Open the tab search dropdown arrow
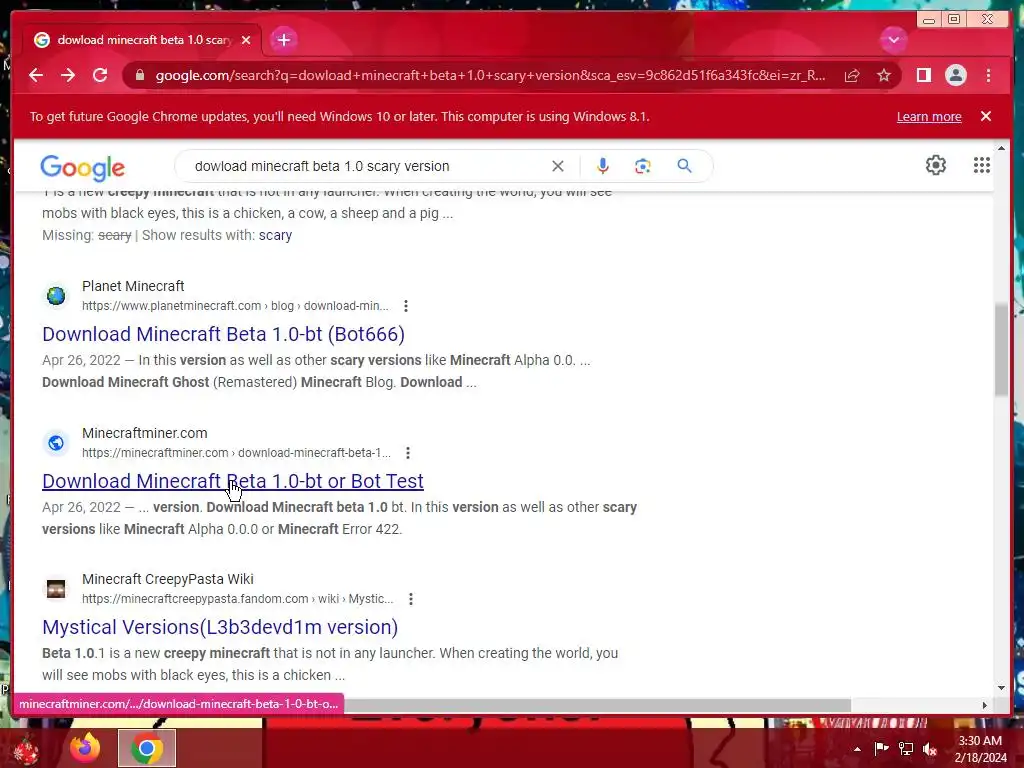 [893, 40]
